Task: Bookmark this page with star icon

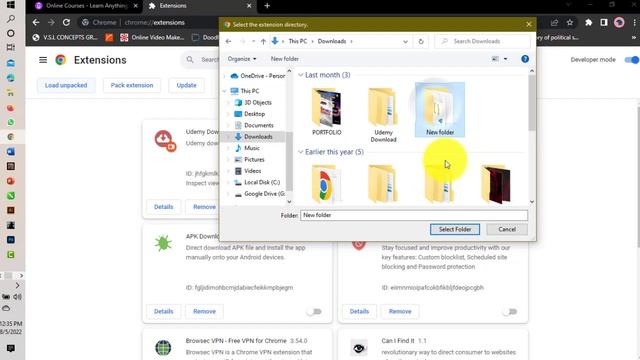Action: (x=570, y=22)
